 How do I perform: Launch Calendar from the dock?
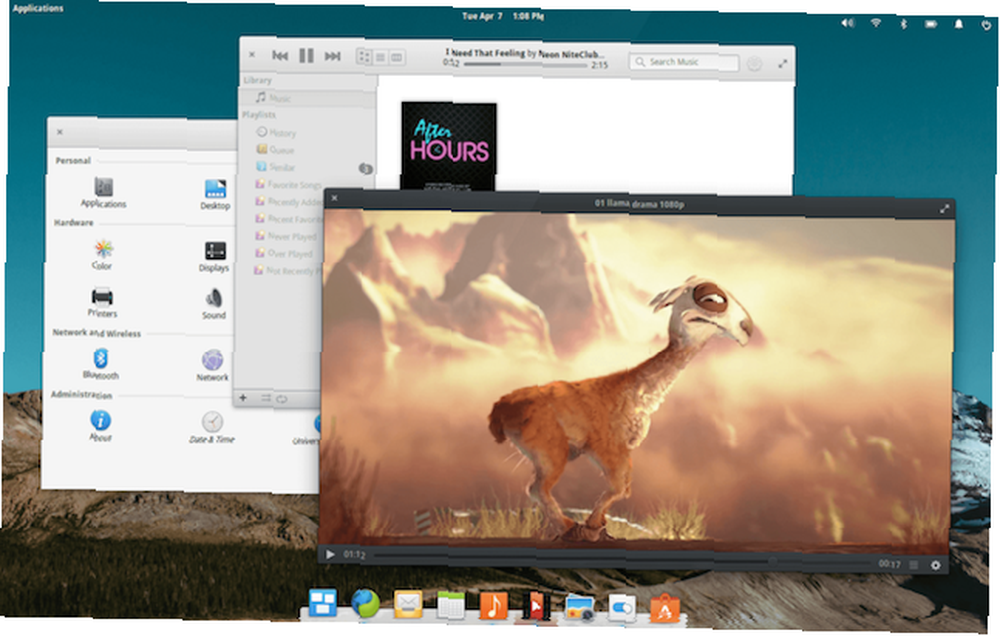coord(450,606)
